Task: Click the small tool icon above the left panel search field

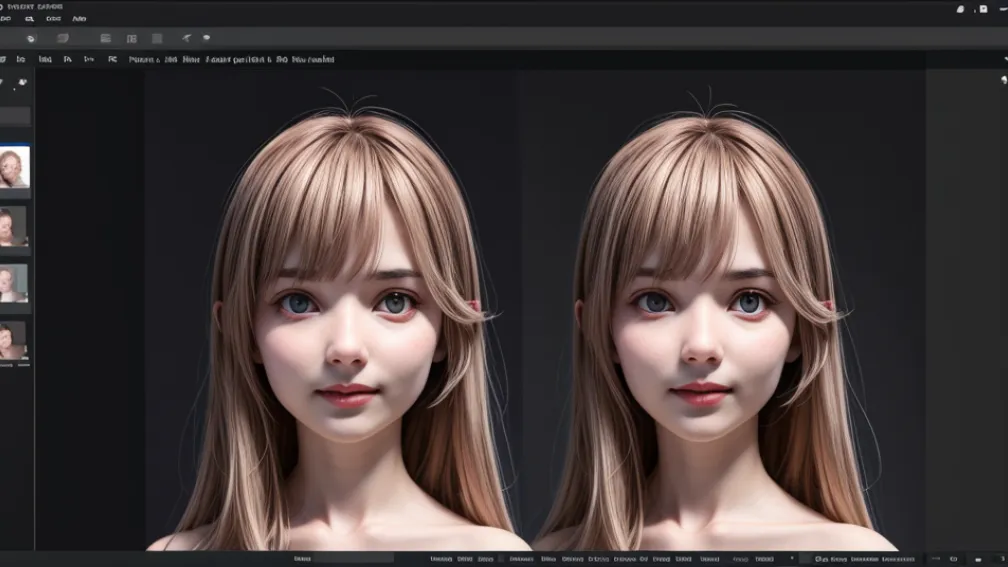Action: click(22, 82)
